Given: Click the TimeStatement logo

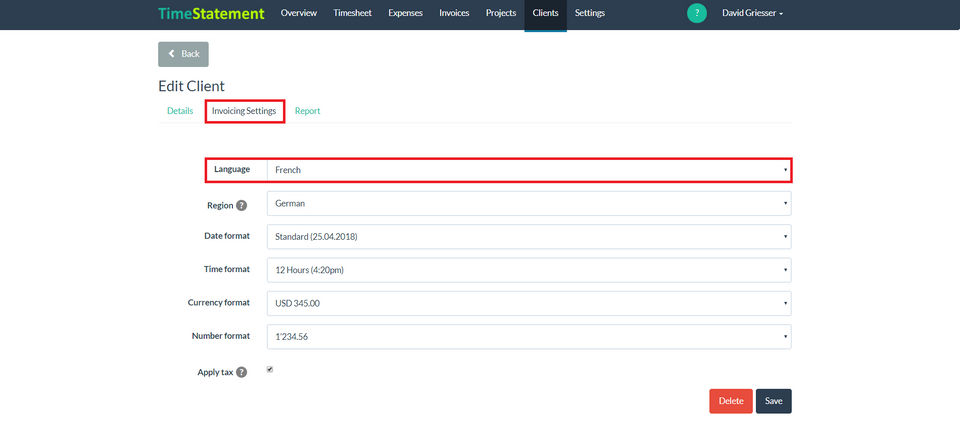Looking at the screenshot, I should (x=211, y=13).
